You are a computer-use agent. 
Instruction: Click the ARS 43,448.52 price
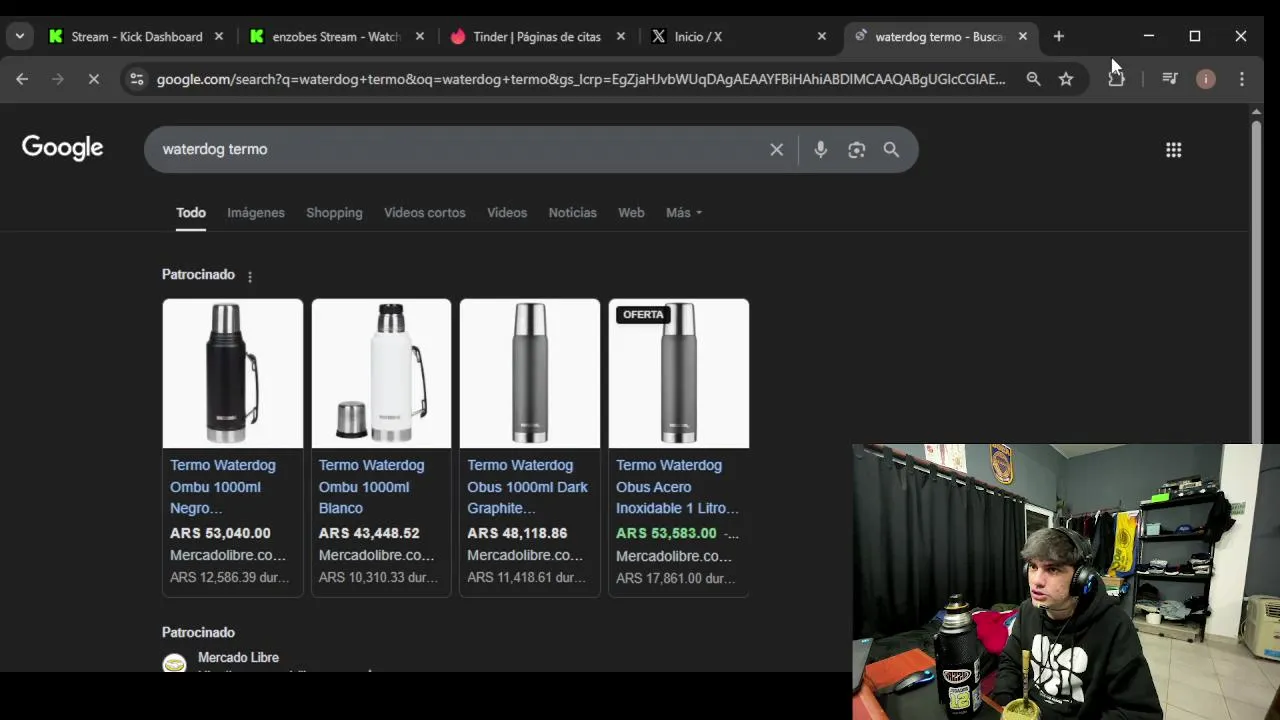tap(369, 533)
